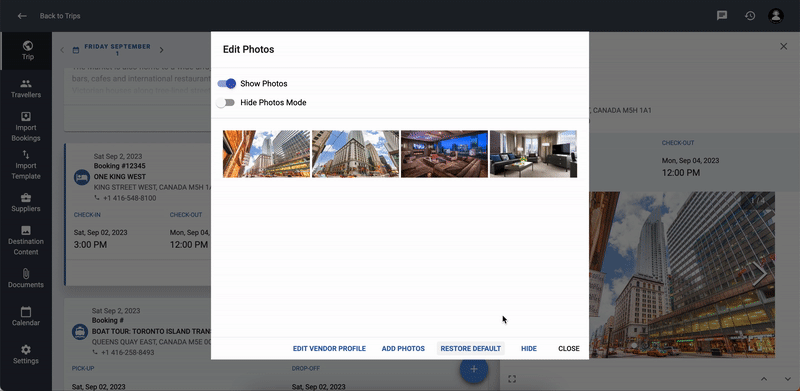The height and width of the screenshot is (391, 800).
Task: Click EDIT VENDOR PROFILE button
Action: [x=329, y=349]
